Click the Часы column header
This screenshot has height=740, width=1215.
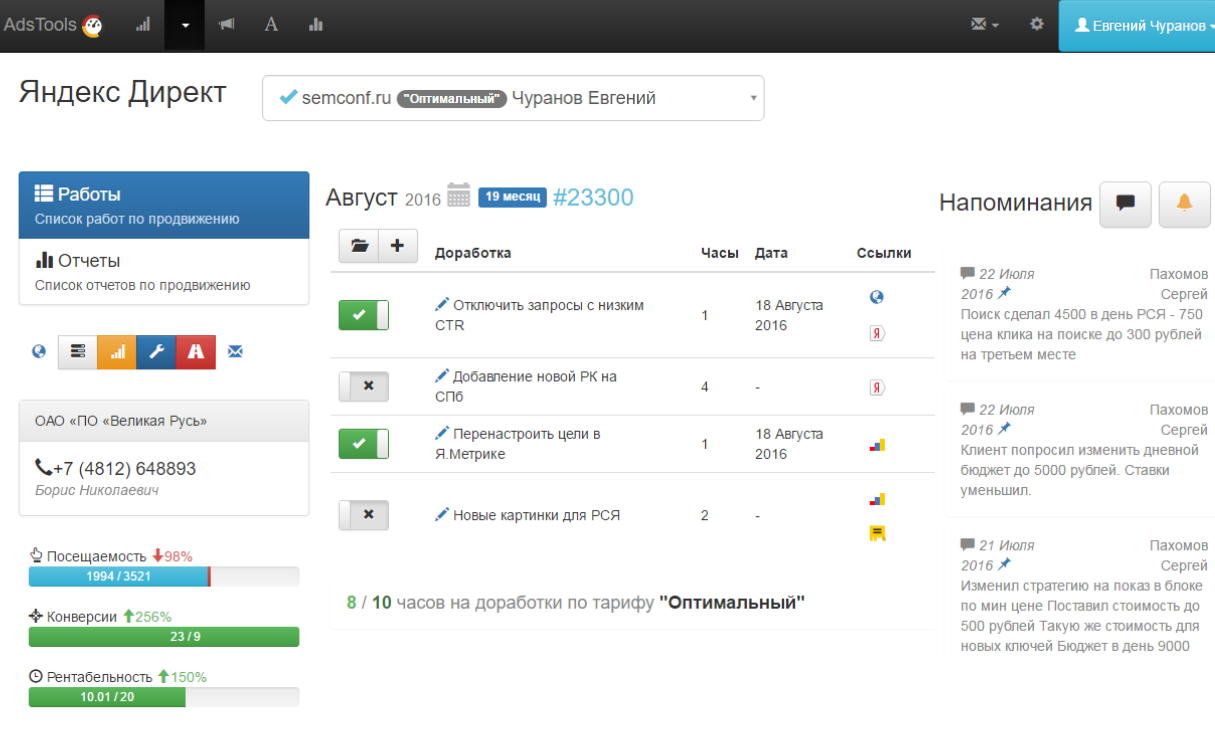(720, 253)
